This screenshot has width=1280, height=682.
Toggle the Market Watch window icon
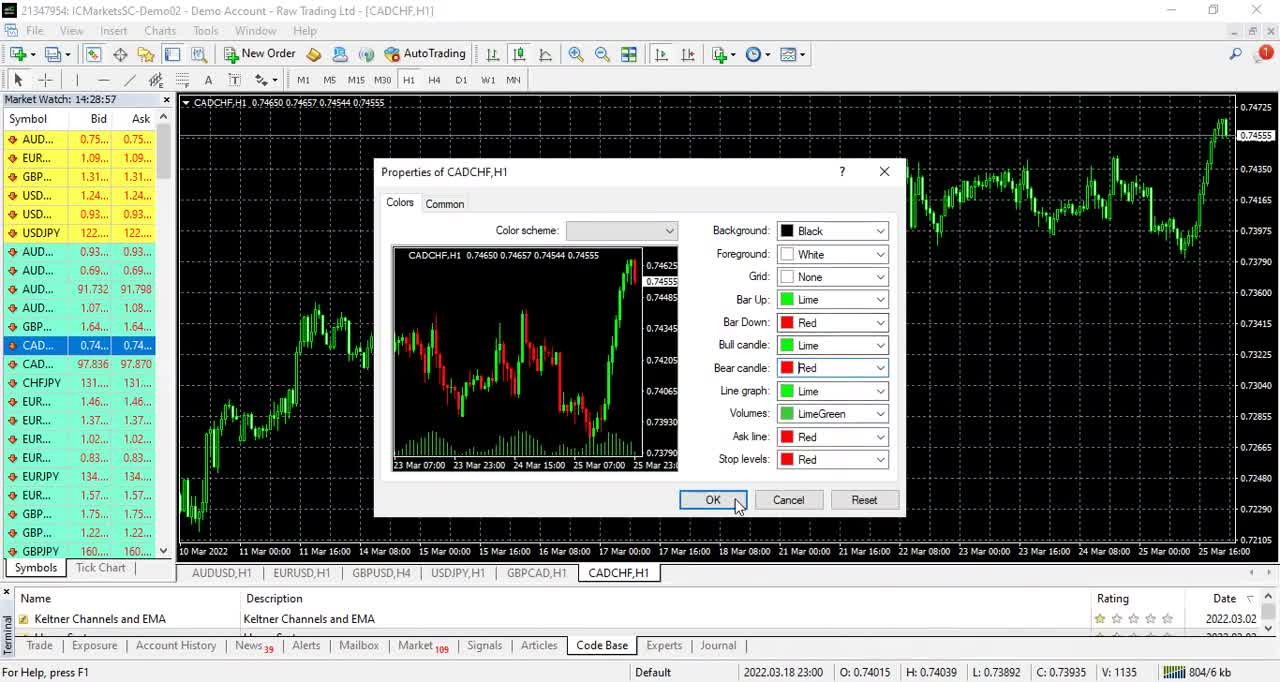93,54
